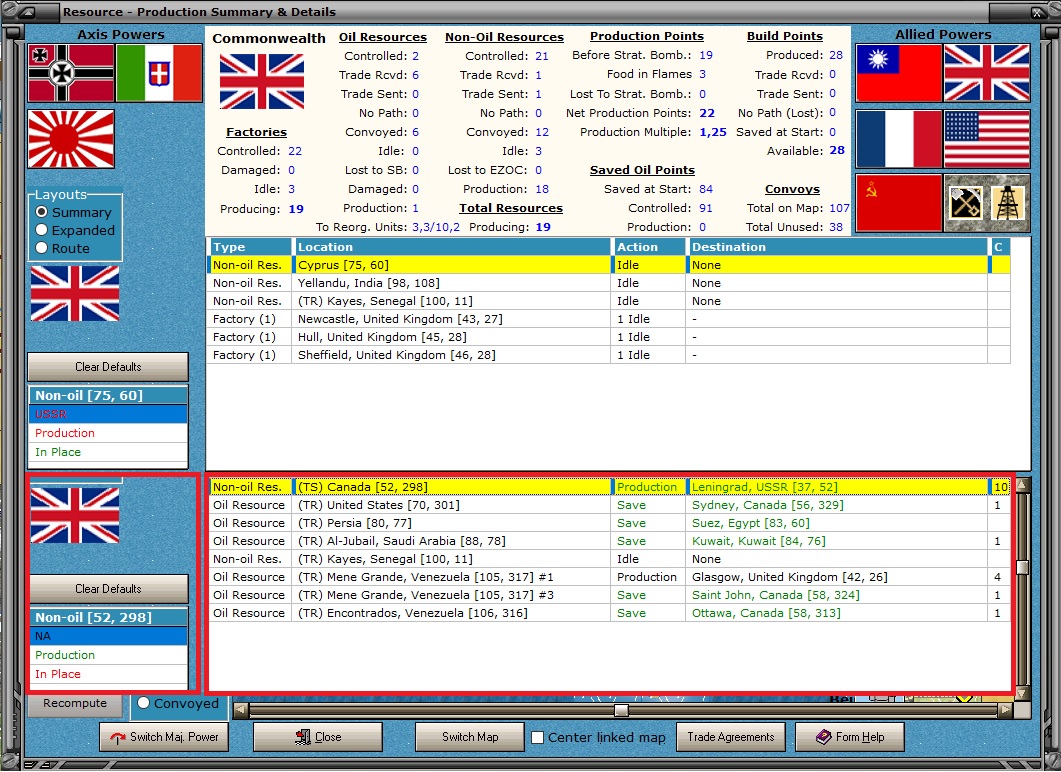Click the Glasgow, United Kingdom destination cell
The width and height of the screenshot is (1061, 772).
point(837,577)
